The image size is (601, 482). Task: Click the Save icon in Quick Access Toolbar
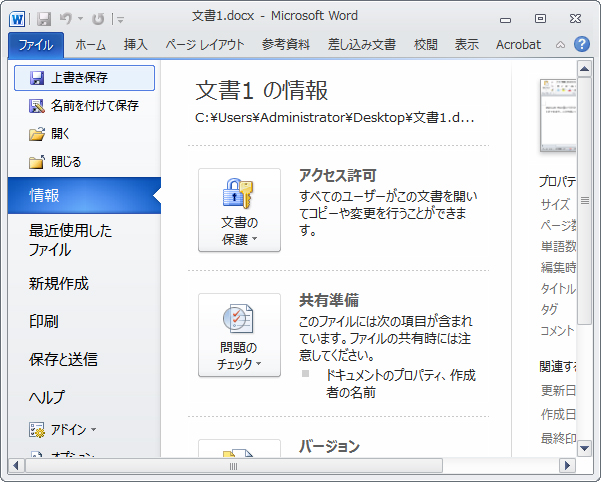tap(44, 19)
